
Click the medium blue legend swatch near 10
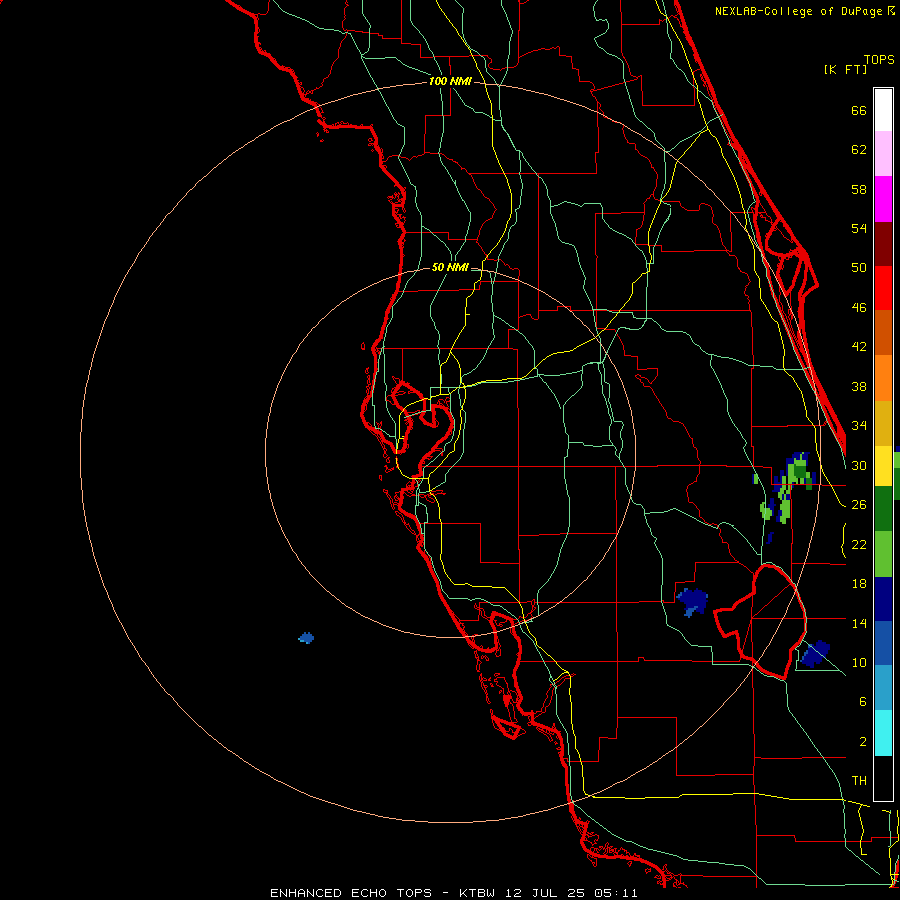[883, 643]
